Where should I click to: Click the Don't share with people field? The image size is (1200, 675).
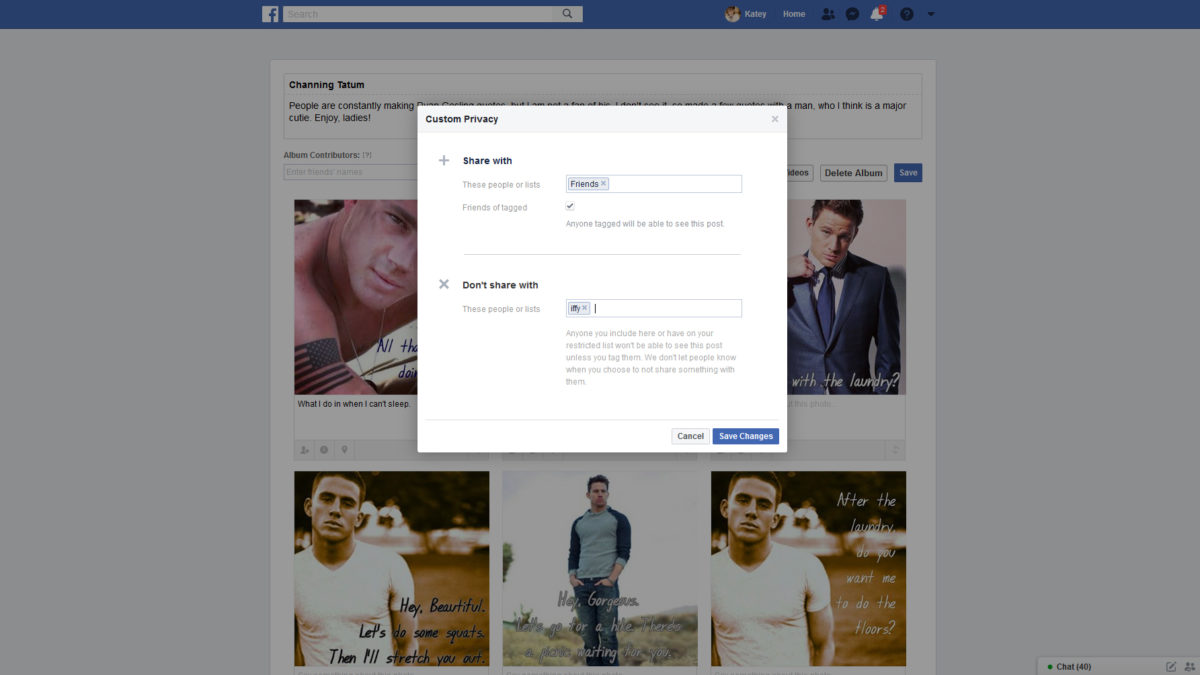point(654,308)
